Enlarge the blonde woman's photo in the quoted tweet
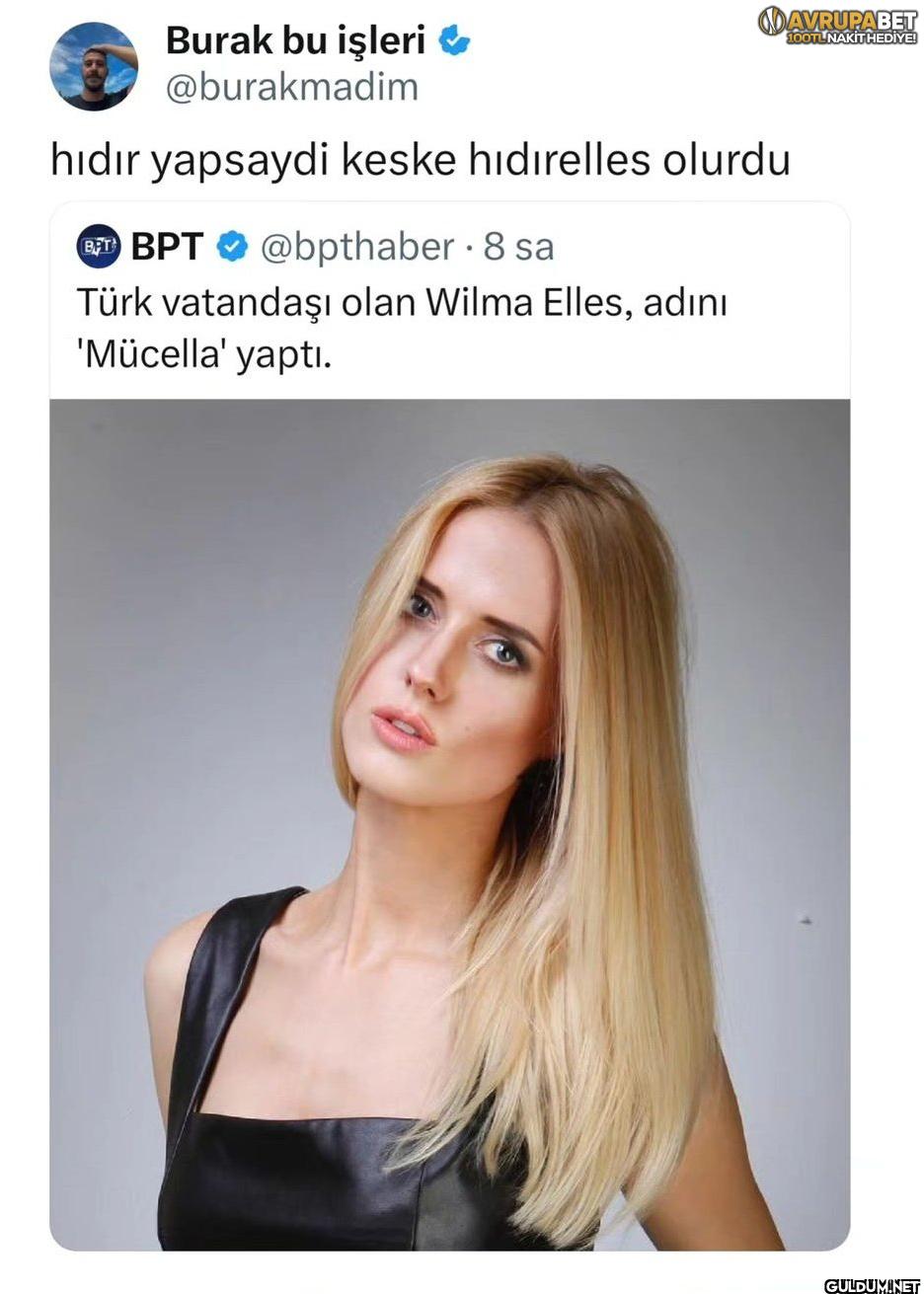The image size is (924, 1294). point(449,824)
